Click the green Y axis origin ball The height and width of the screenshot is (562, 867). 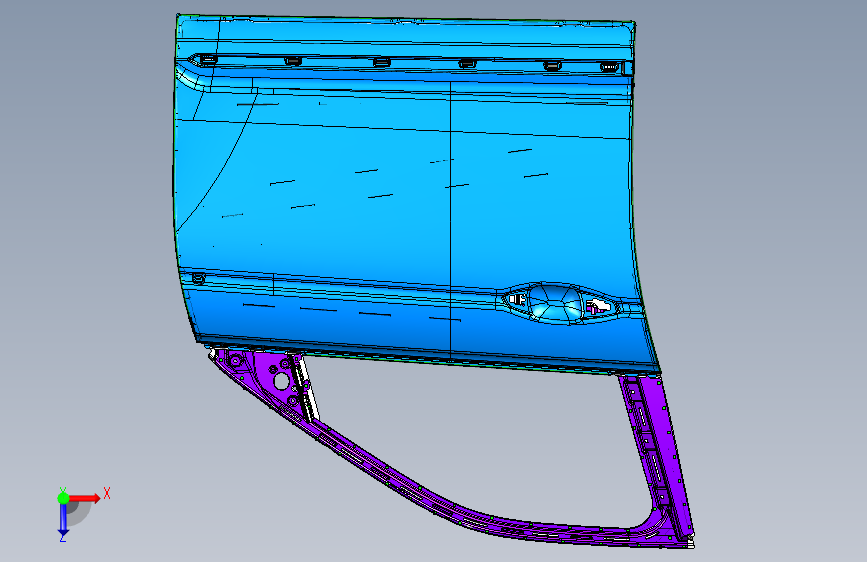click(63, 498)
